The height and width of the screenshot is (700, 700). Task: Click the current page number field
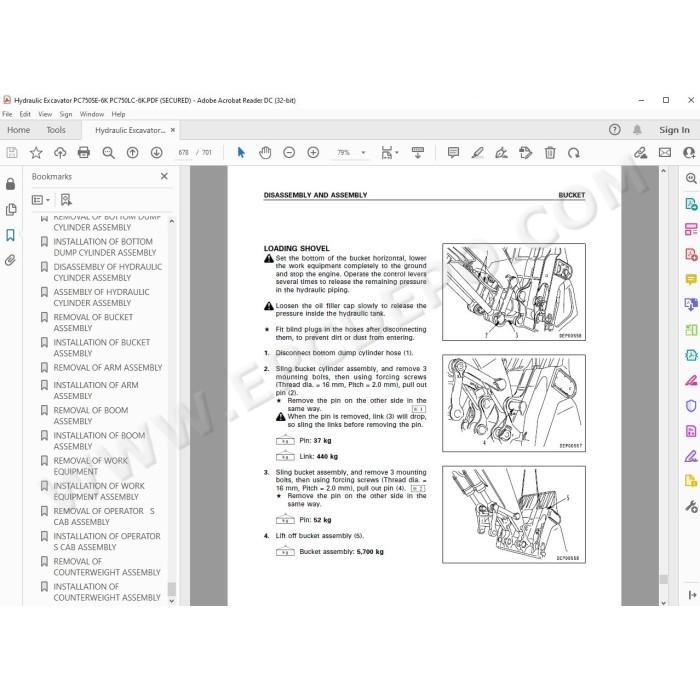[183, 153]
